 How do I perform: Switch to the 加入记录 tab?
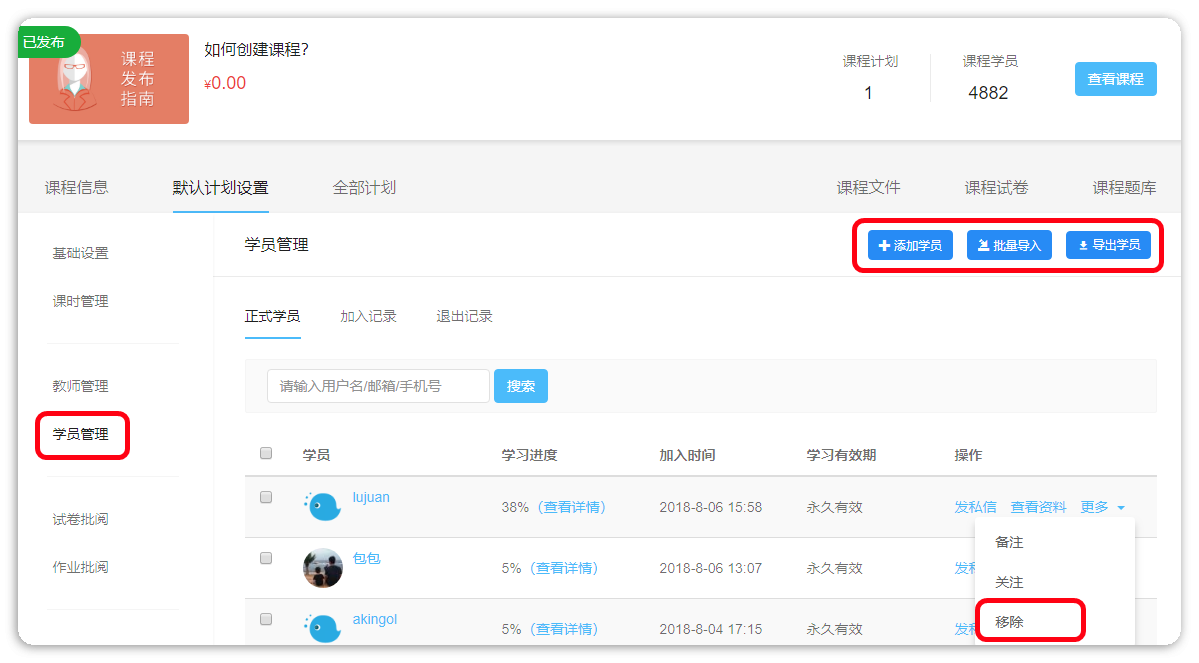(368, 316)
